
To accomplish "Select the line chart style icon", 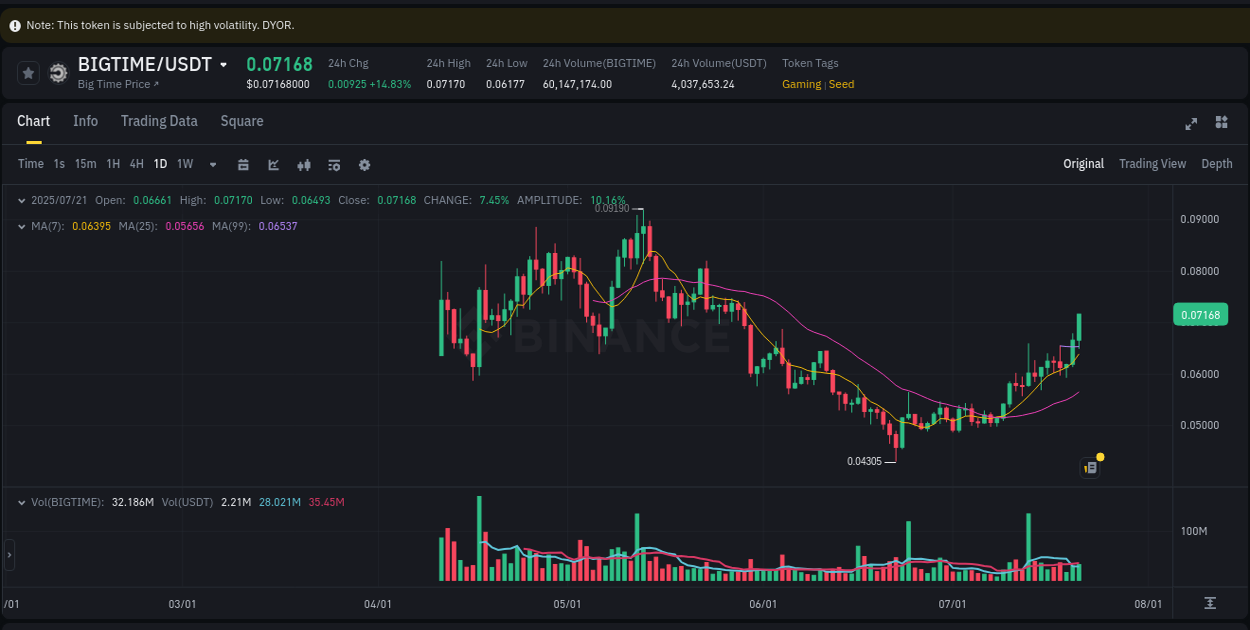I will (273, 164).
